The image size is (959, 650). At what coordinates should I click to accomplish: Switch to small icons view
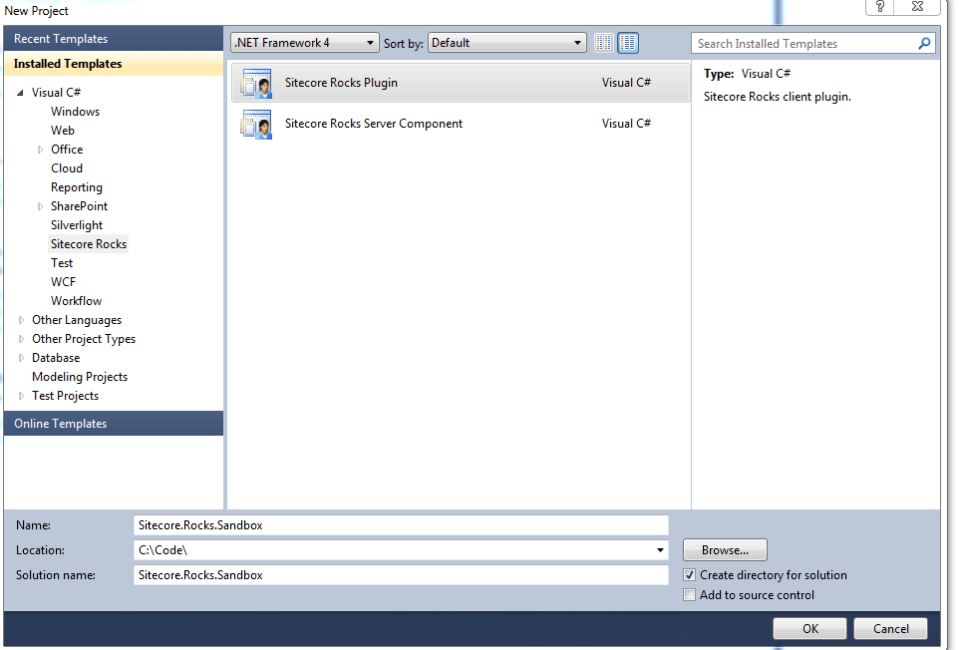[x=603, y=42]
